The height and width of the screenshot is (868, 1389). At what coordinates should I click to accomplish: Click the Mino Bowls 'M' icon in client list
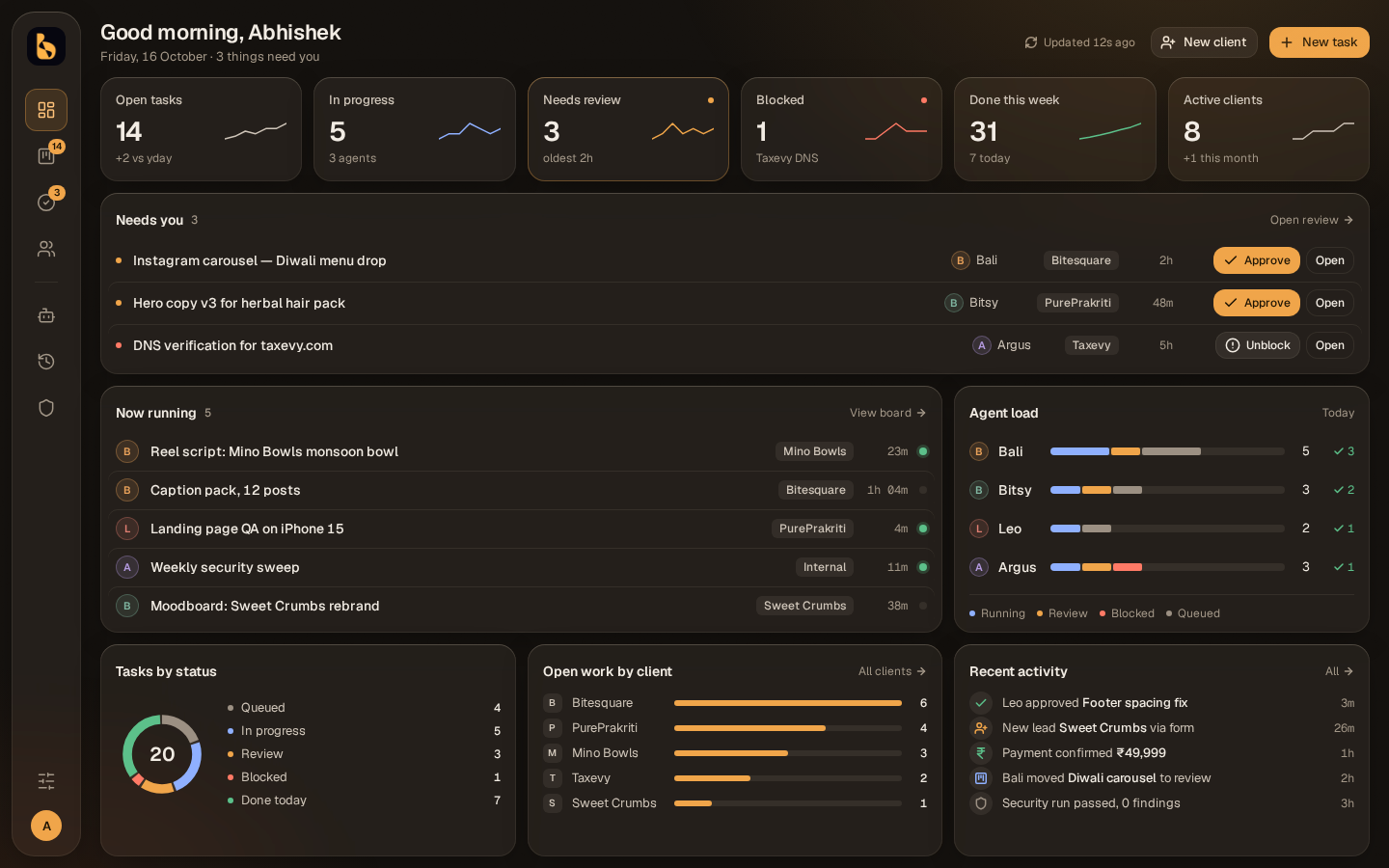click(x=553, y=753)
